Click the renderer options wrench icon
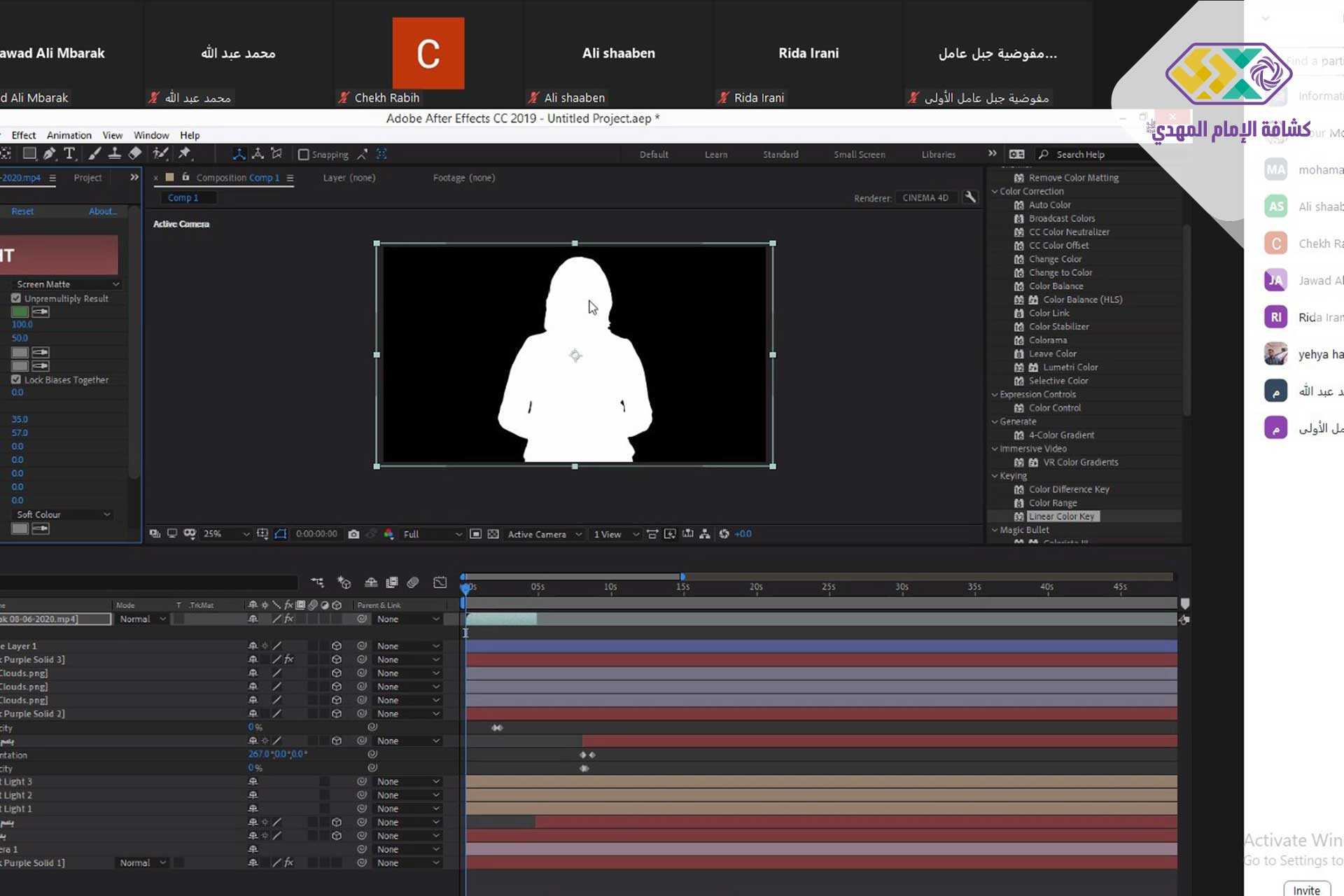This screenshot has width=1344, height=896. [x=970, y=197]
